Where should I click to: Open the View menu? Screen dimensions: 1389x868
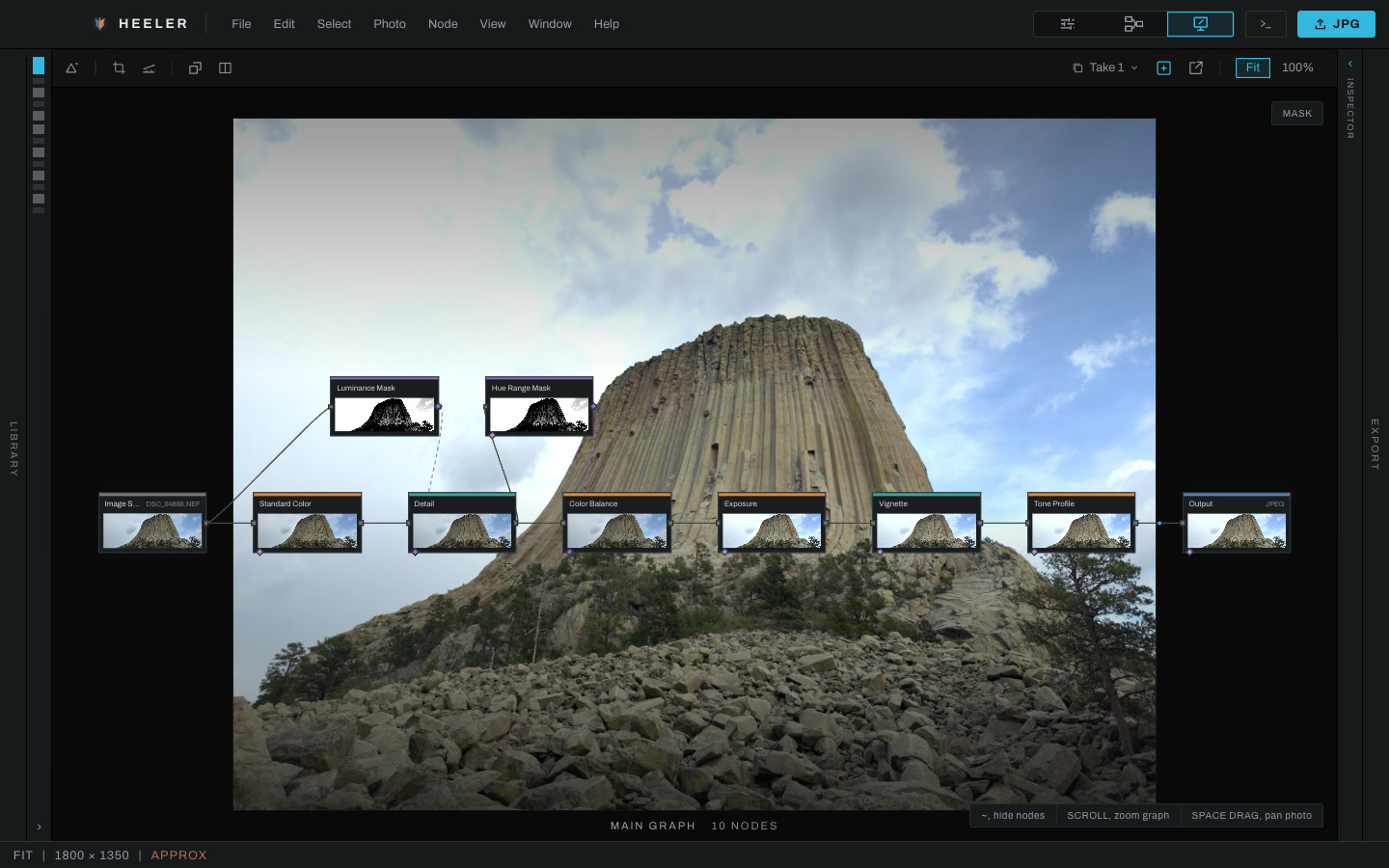tap(493, 24)
